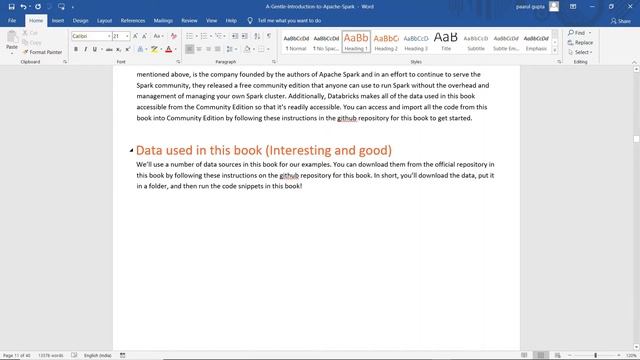The image size is (640, 360).
Task: Decrease paragraph indent
Action: 235,36
